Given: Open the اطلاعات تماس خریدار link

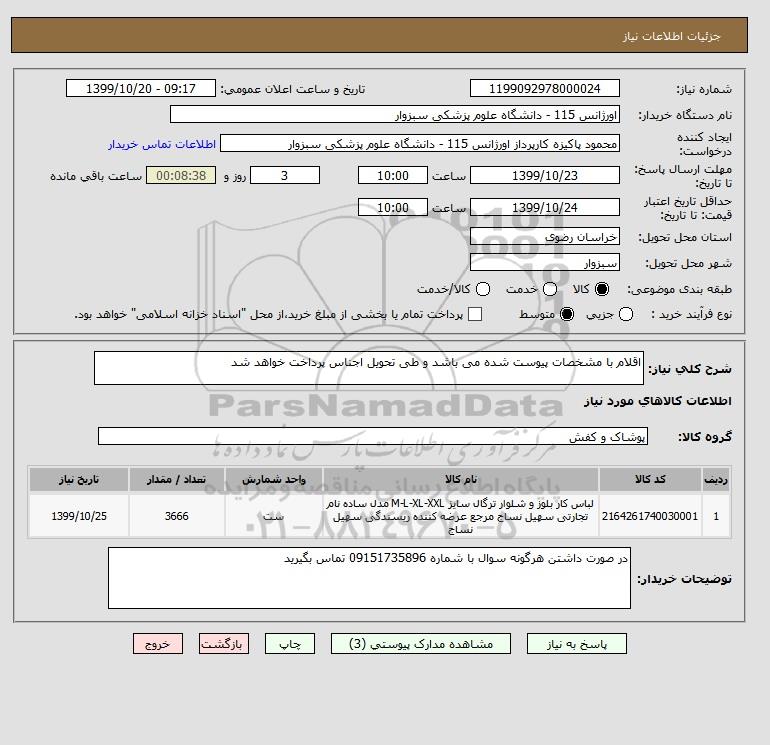Looking at the screenshot, I should click(x=162, y=144).
